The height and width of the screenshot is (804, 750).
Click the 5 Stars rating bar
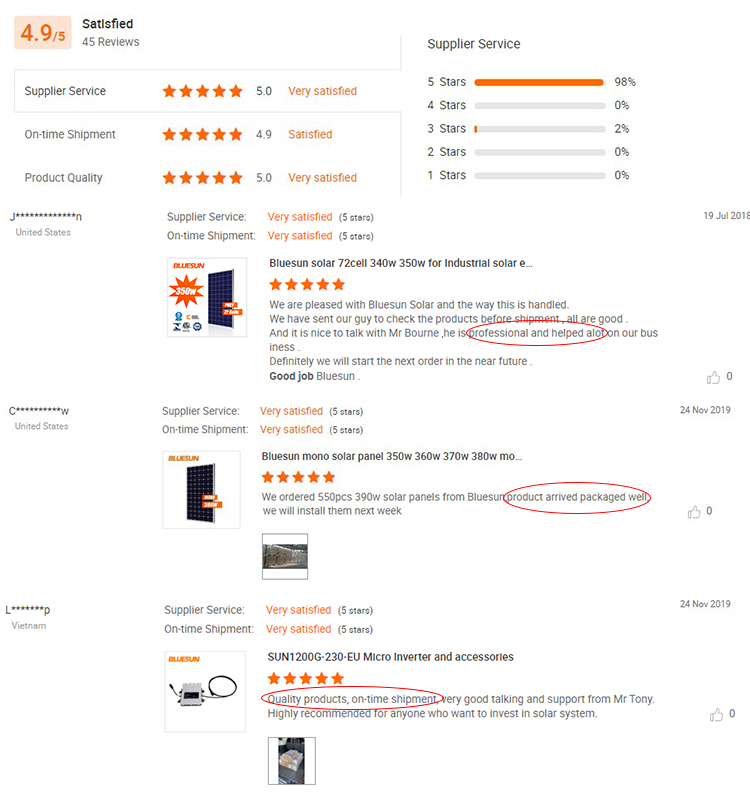click(x=539, y=82)
